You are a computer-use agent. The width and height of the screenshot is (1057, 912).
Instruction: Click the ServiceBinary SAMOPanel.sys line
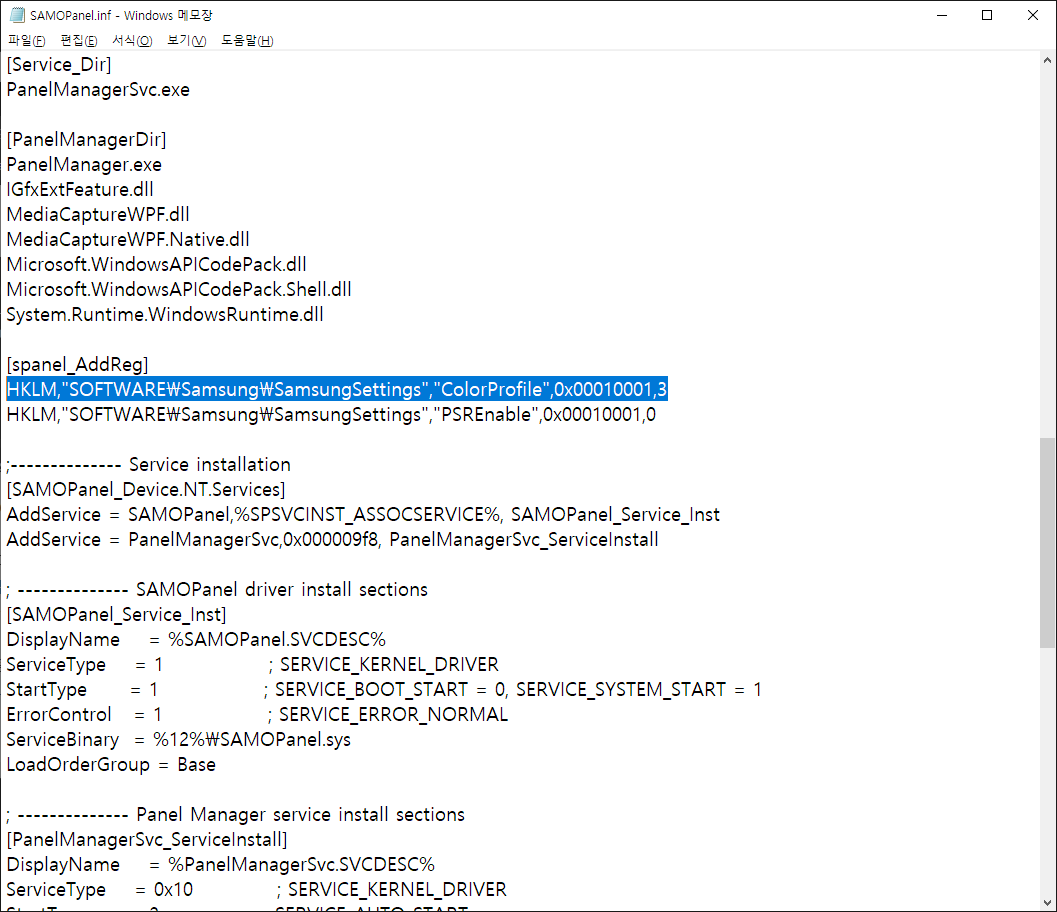coord(179,739)
